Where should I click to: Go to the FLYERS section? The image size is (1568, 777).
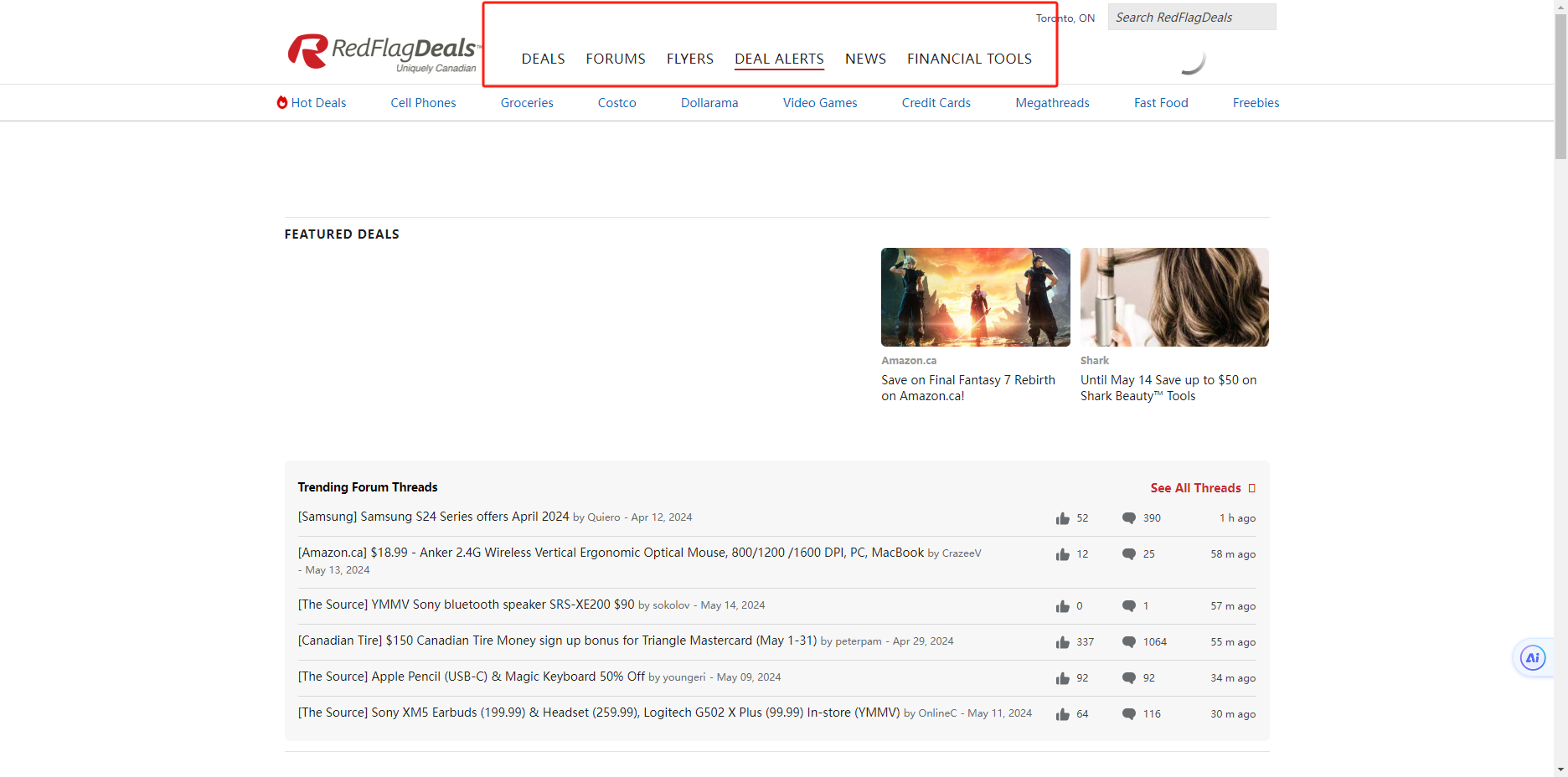pyautogui.click(x=690, y=59)
